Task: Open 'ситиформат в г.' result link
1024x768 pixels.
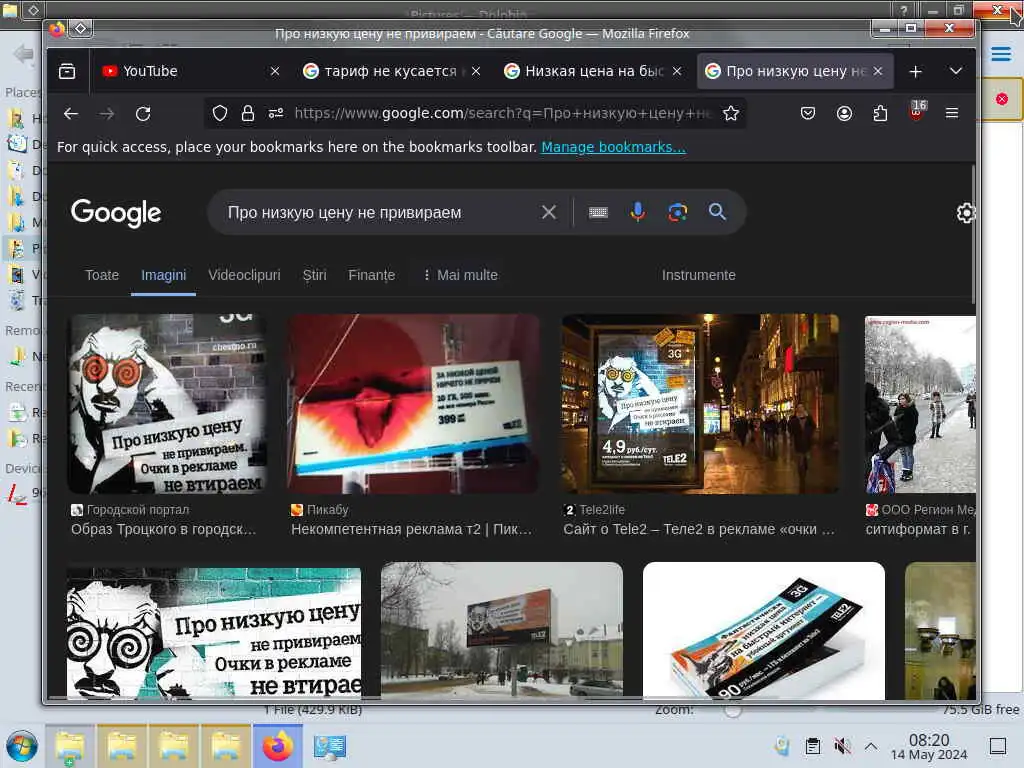Action: tap(918, 529)
